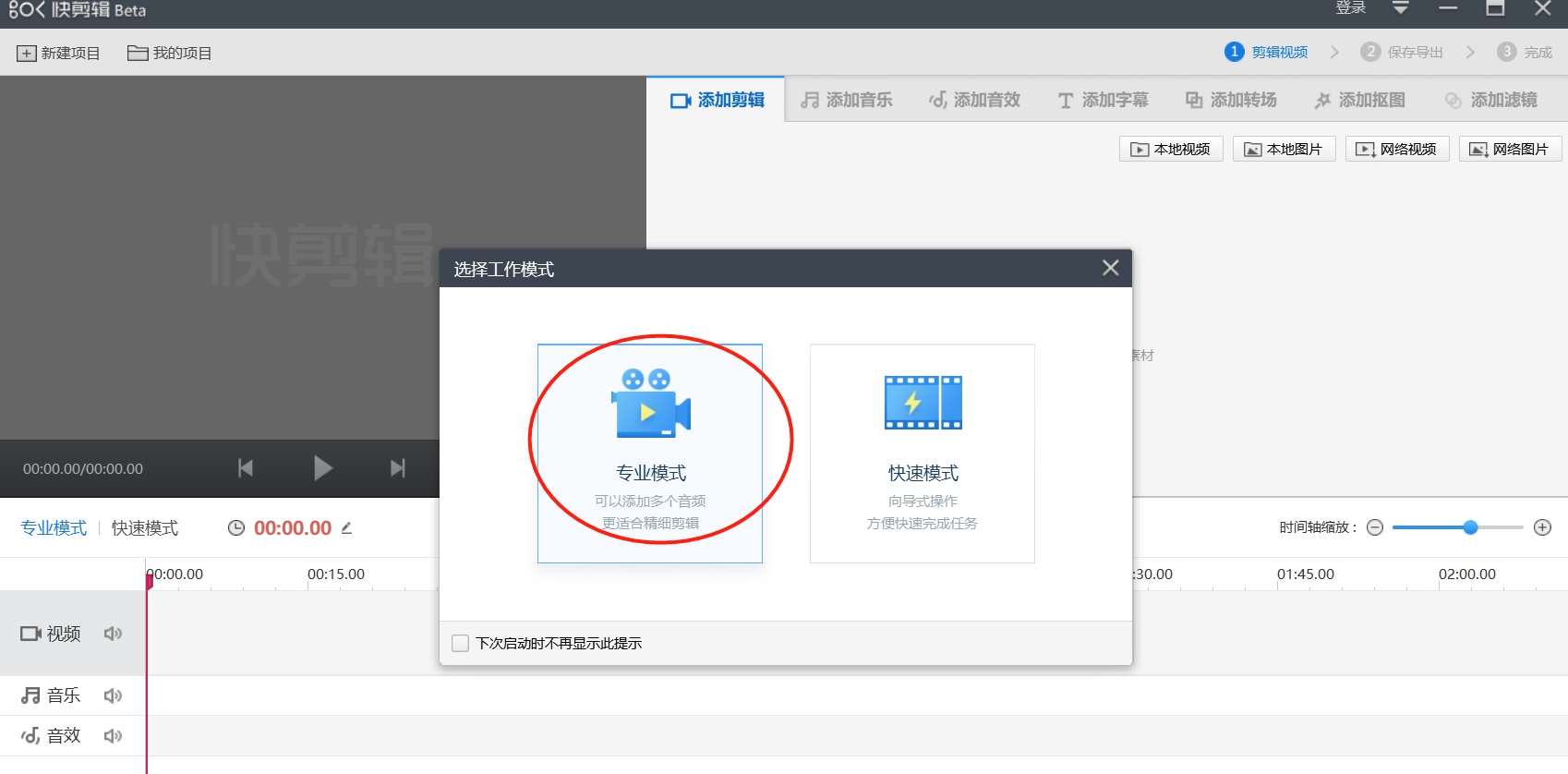Click the 快剪辑 Beta logo
Viewport: 1568px width, 774px height.
point(78,10)
